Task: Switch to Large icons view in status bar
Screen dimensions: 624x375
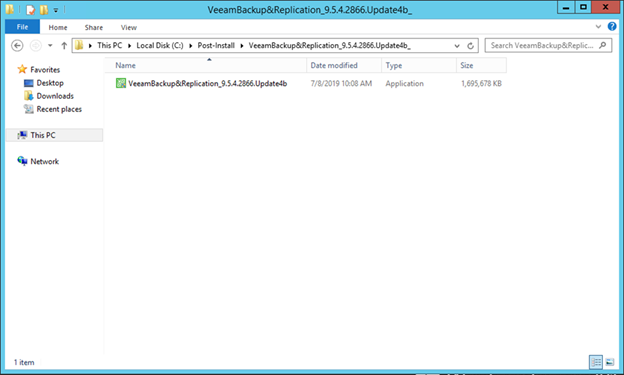Action: [x=610, y=362]
